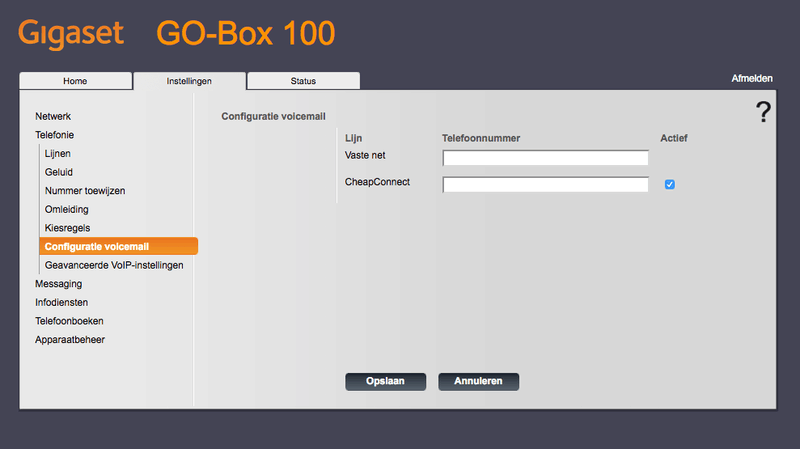Uncheck the CheapConnect Actief checkbox
This screenshot has height=449, width=800.
point(669,184)
